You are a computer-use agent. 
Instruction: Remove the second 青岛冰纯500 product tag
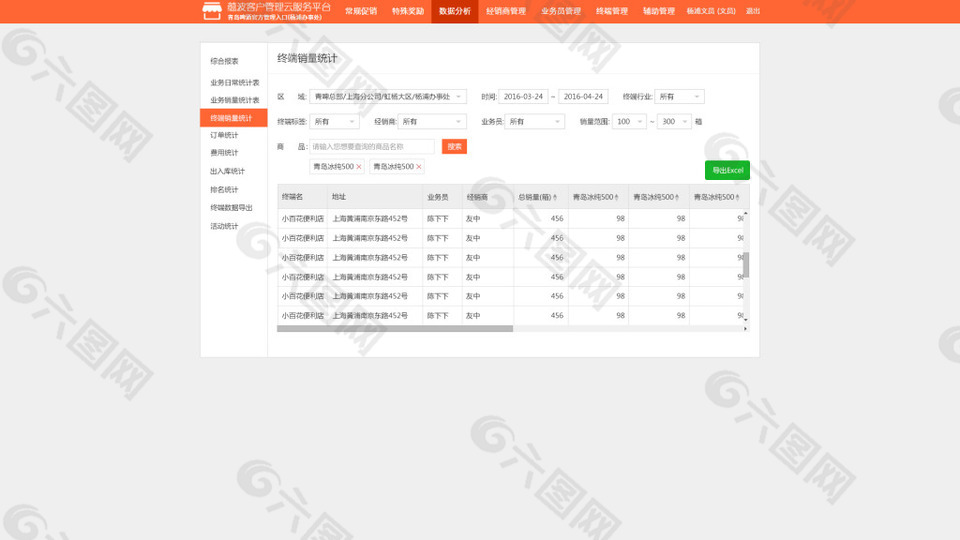(x=419, y=167)
